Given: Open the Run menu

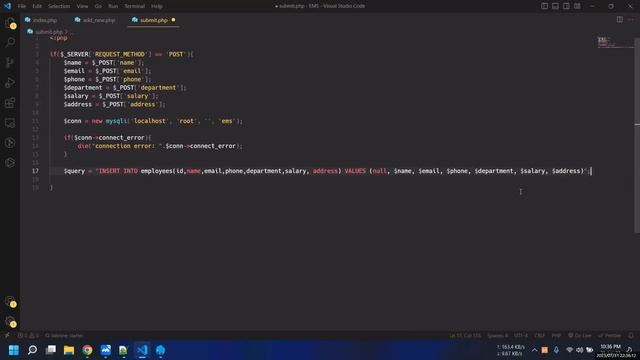Looking at the screenshot, I should tap(113, 6).
